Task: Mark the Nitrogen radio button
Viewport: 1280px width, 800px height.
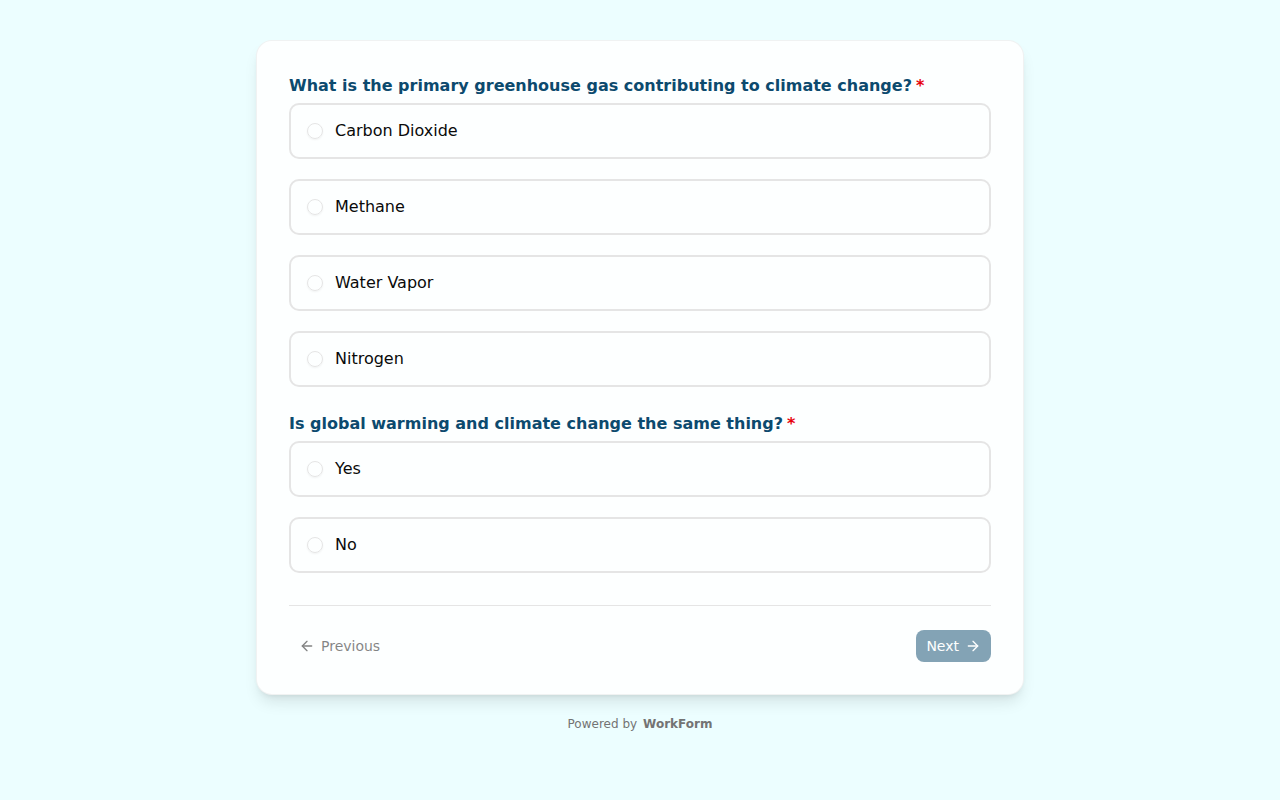Action: (x=315, y=359)
